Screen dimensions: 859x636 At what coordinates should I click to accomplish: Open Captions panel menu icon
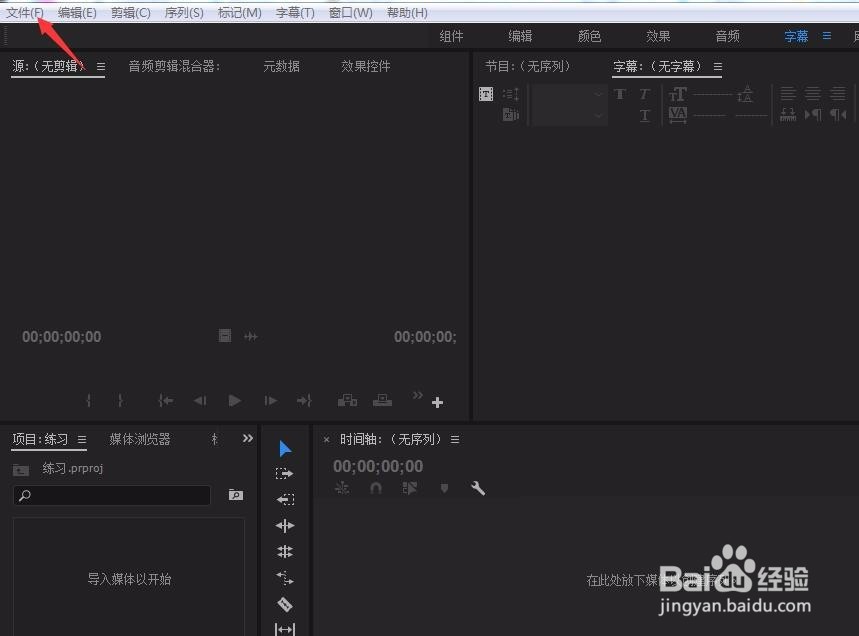(x=718, y=67)
